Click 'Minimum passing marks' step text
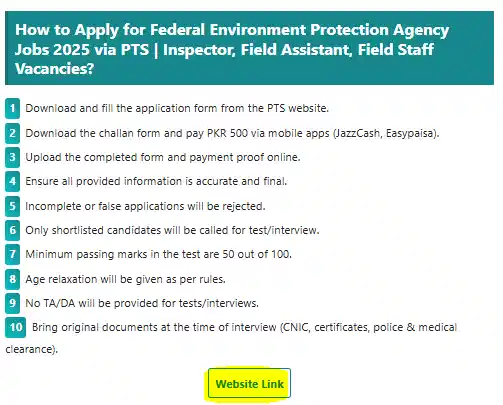Screen dimensions: 503x405 click(158, 254)
